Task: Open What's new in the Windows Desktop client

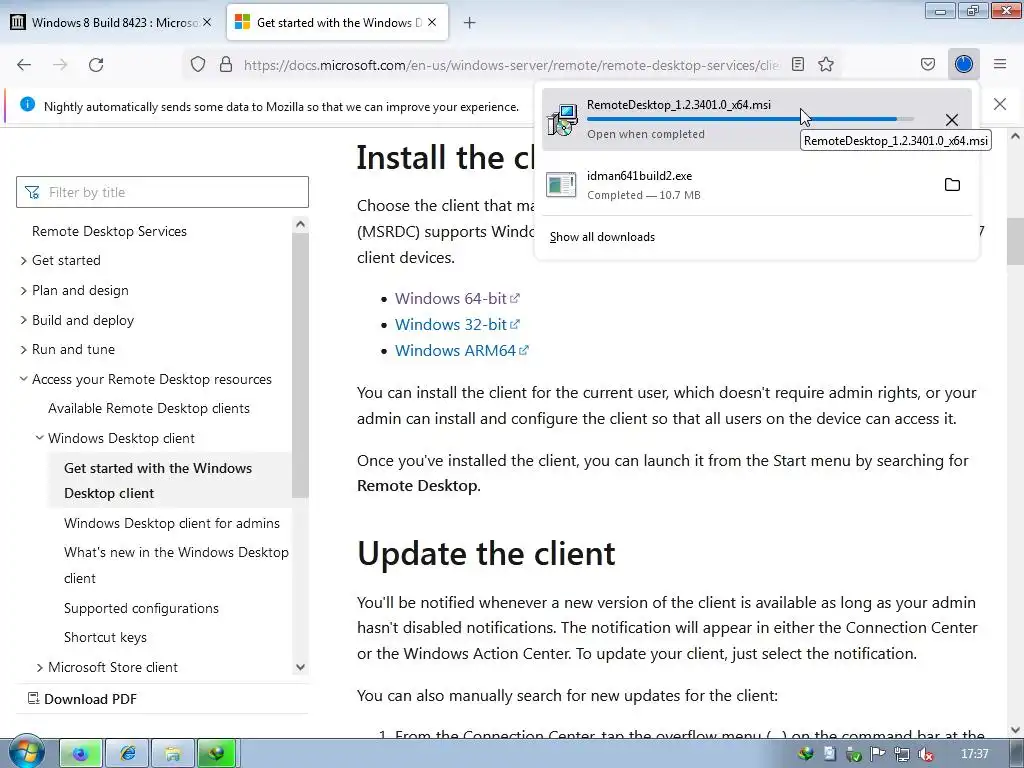Action: 176,566
